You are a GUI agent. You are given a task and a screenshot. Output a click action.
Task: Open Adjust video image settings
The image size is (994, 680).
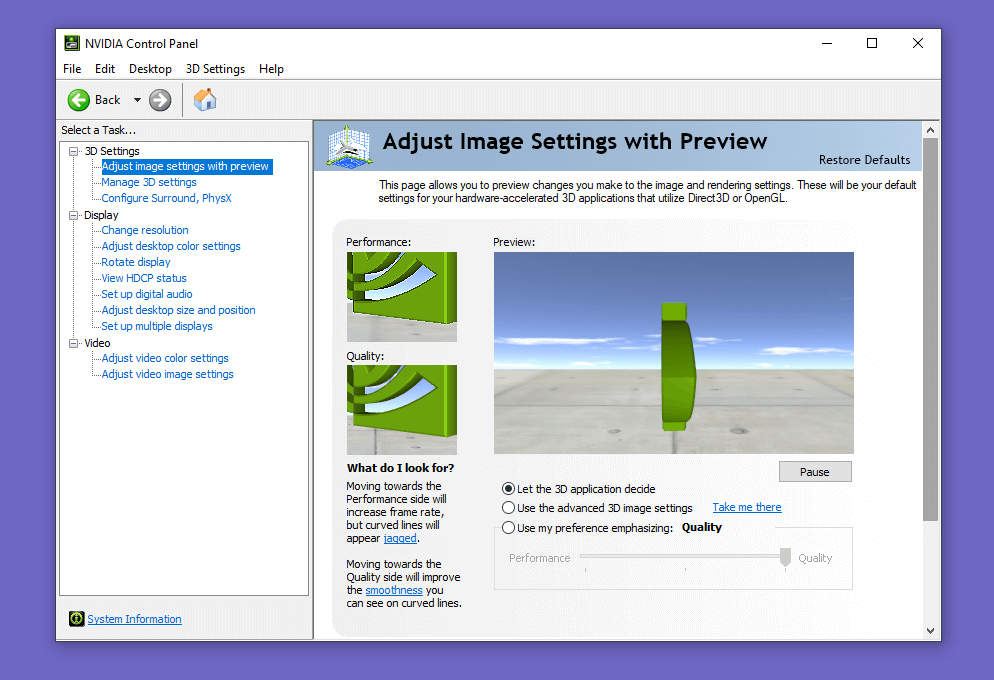pos(167,374)
